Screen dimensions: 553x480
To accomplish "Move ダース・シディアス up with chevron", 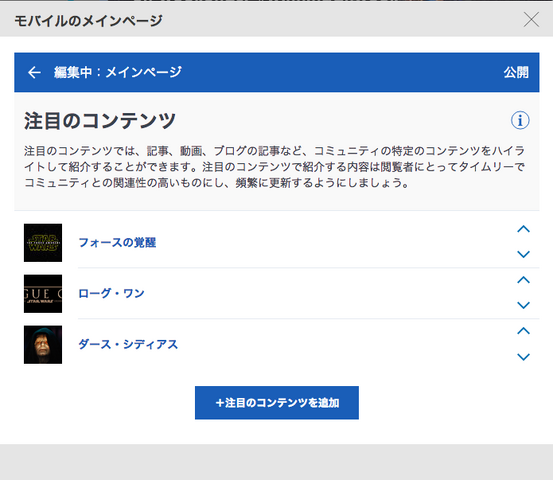I will click(523, 331).
